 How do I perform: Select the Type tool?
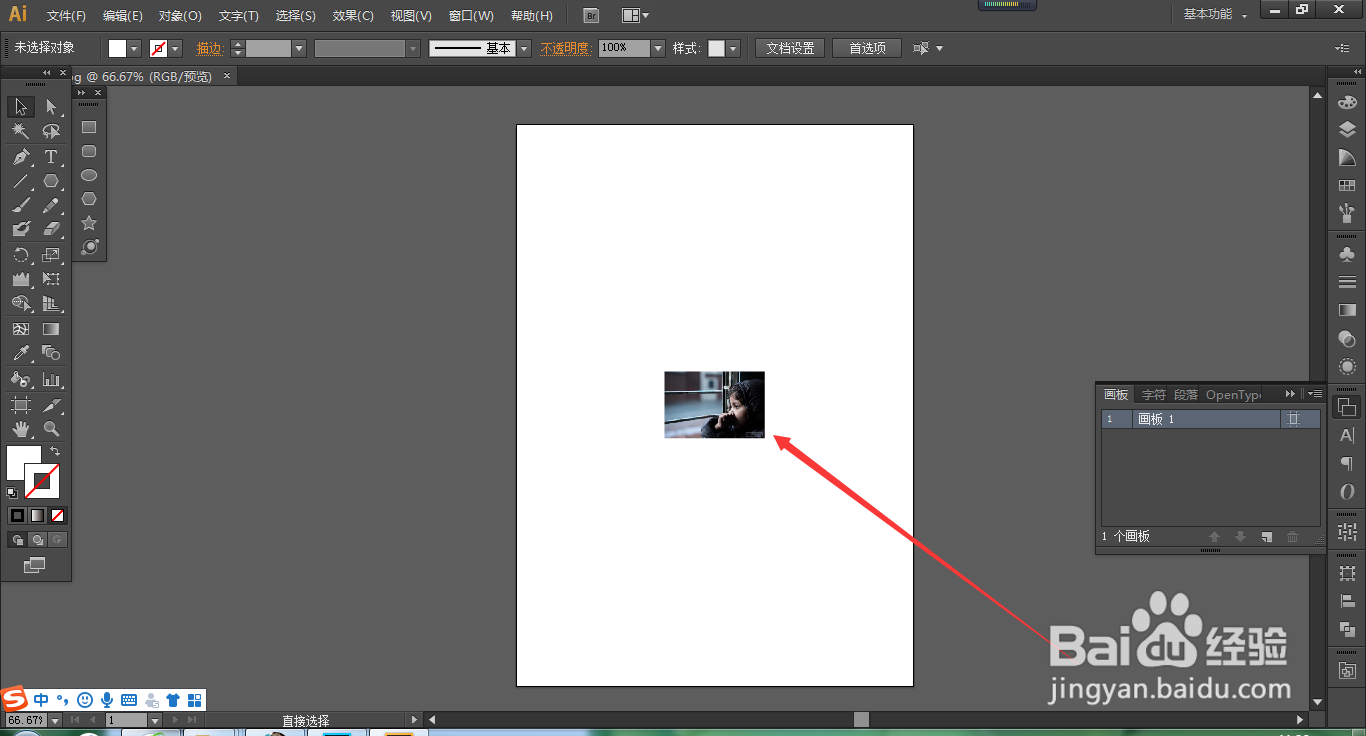tap(51, 157)
